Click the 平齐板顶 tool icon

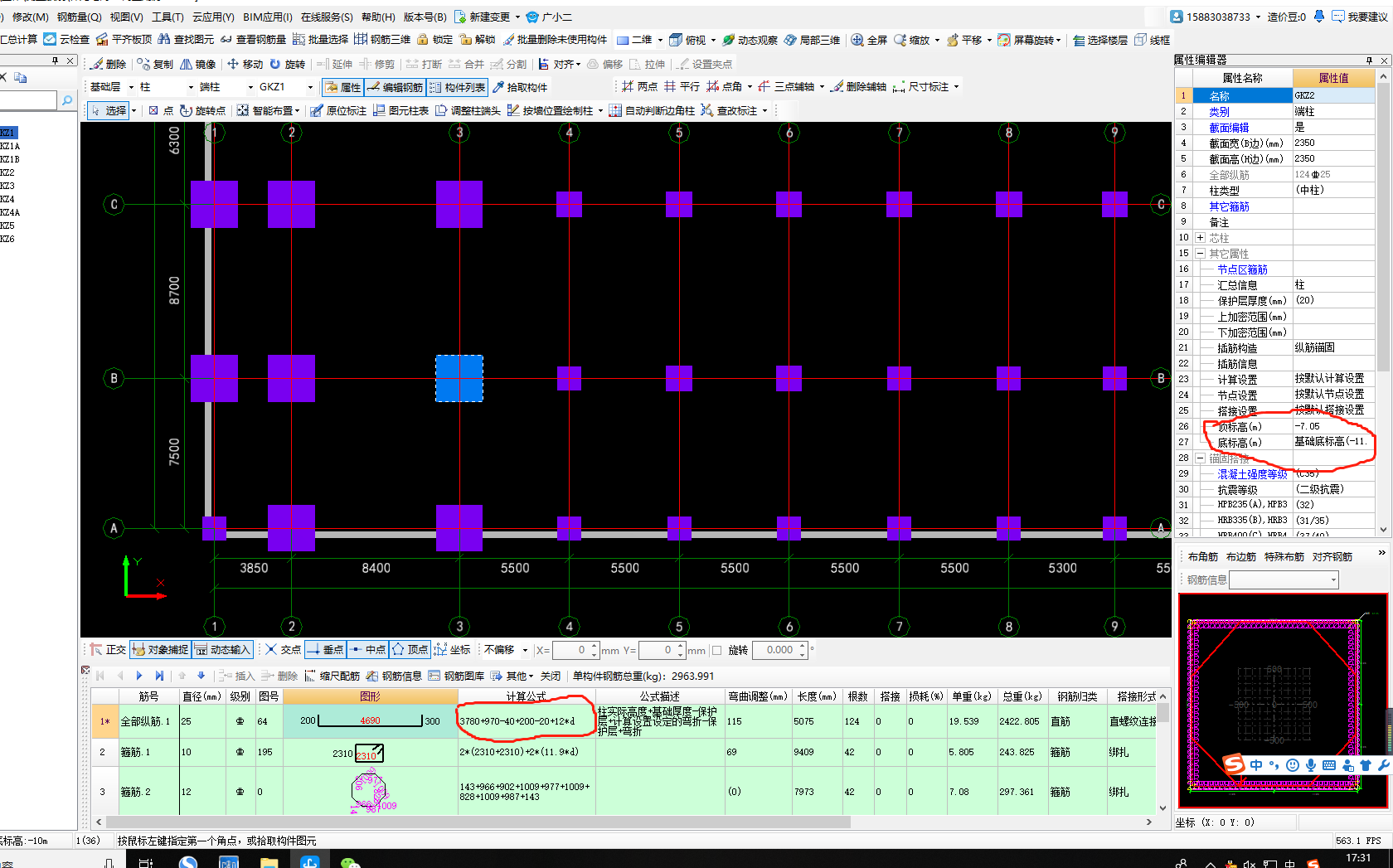(102, 39)
